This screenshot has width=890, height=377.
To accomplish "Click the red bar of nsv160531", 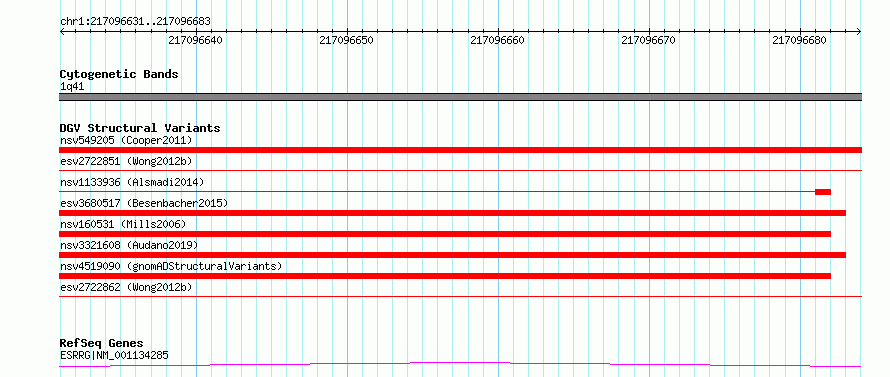I will coord(445,234).
